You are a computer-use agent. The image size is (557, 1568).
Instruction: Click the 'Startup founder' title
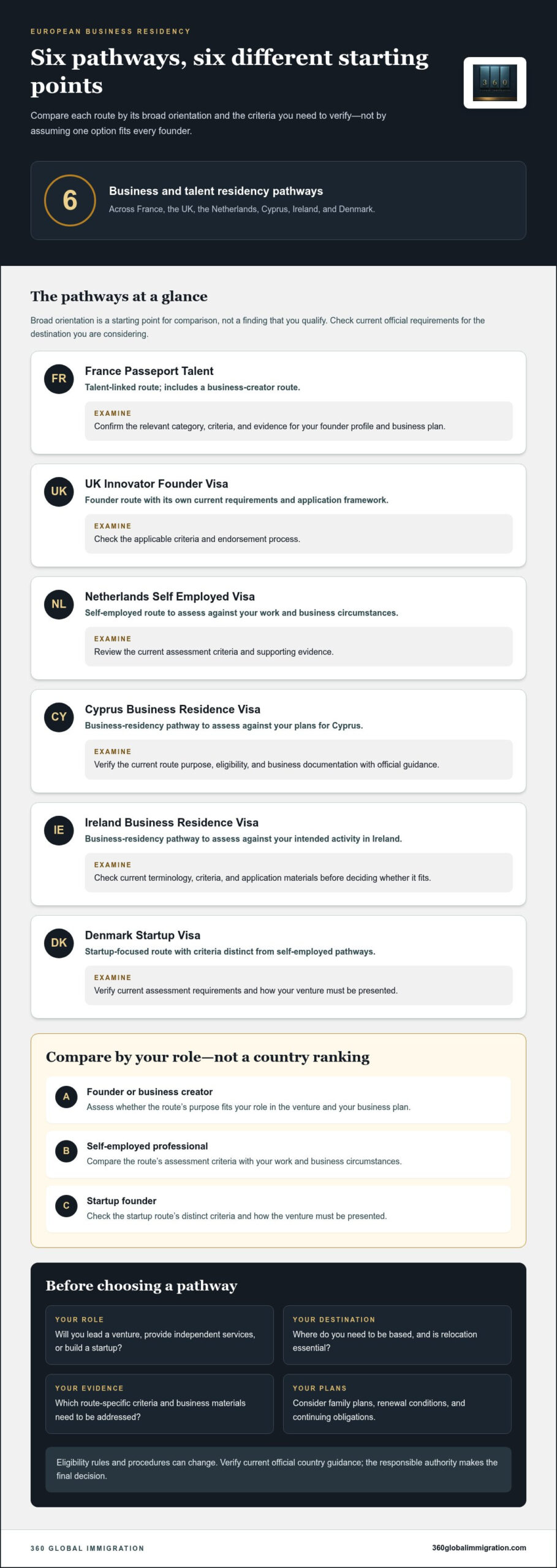121,1200
